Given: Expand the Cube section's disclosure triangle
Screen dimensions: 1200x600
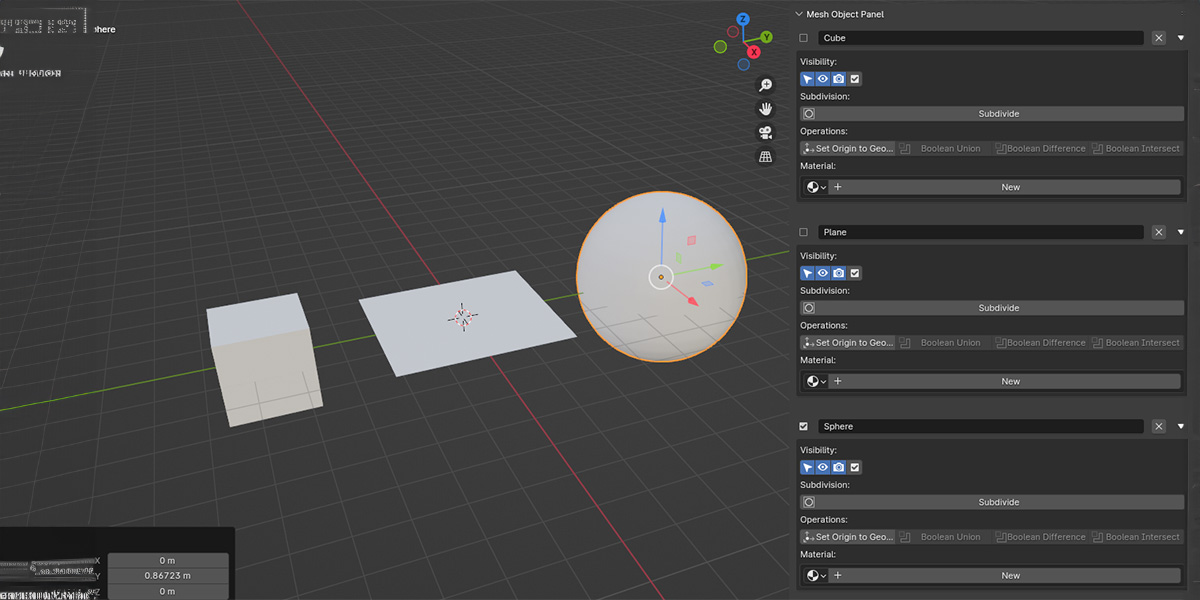Looking at the screenshot, I should pos(1181,37).
